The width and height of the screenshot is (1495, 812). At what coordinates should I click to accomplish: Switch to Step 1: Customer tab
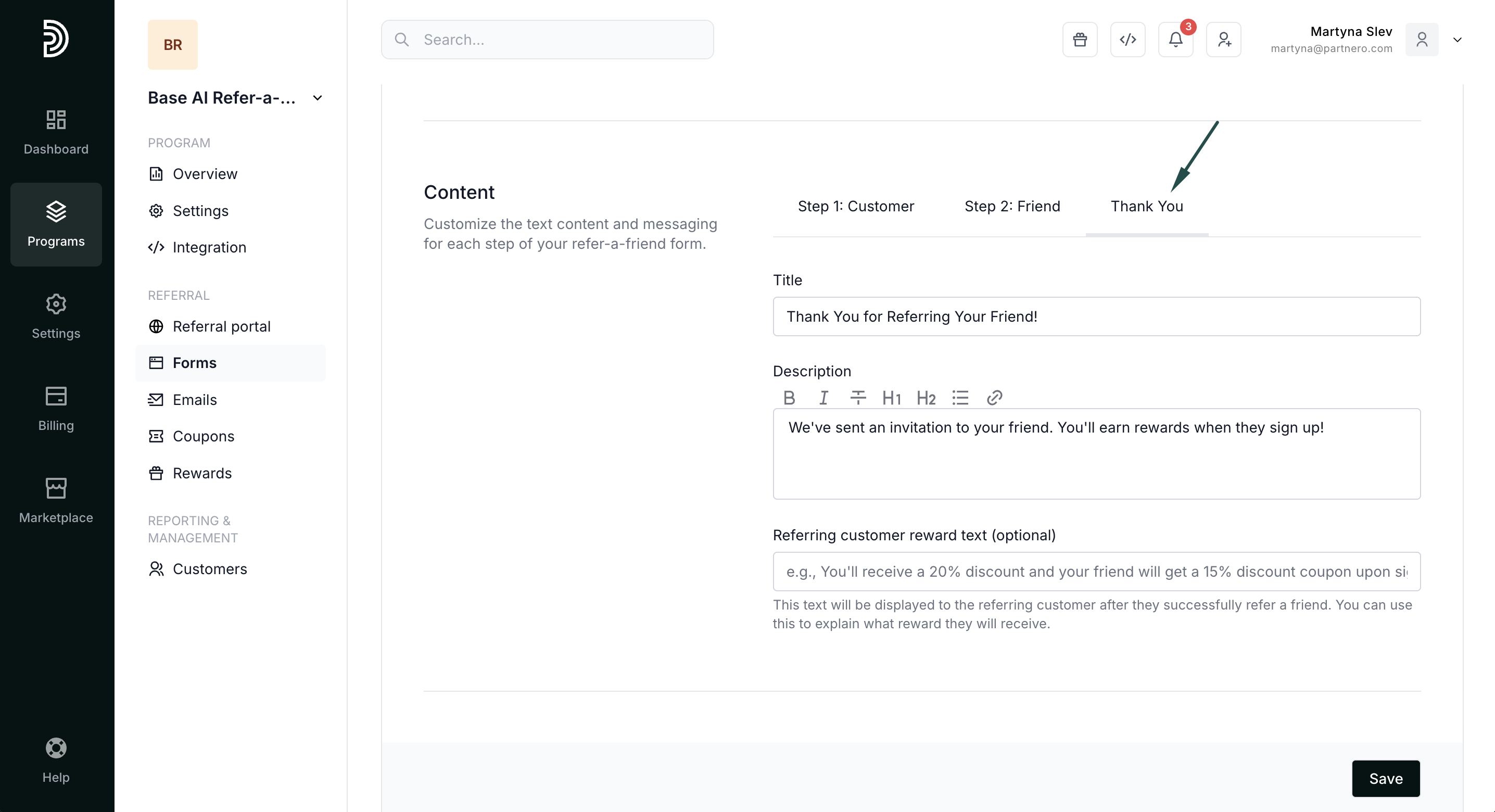click(855, 207)
